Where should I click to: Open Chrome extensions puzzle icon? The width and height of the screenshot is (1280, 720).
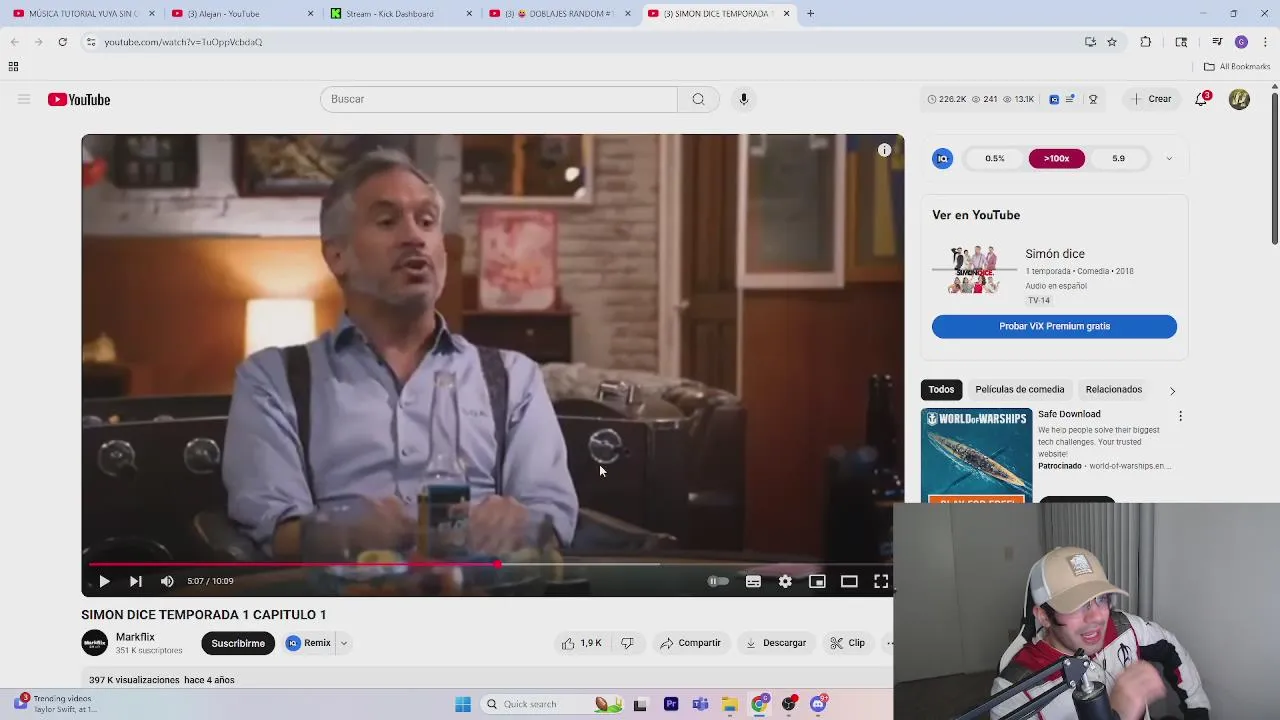[x=1146, y=42]
